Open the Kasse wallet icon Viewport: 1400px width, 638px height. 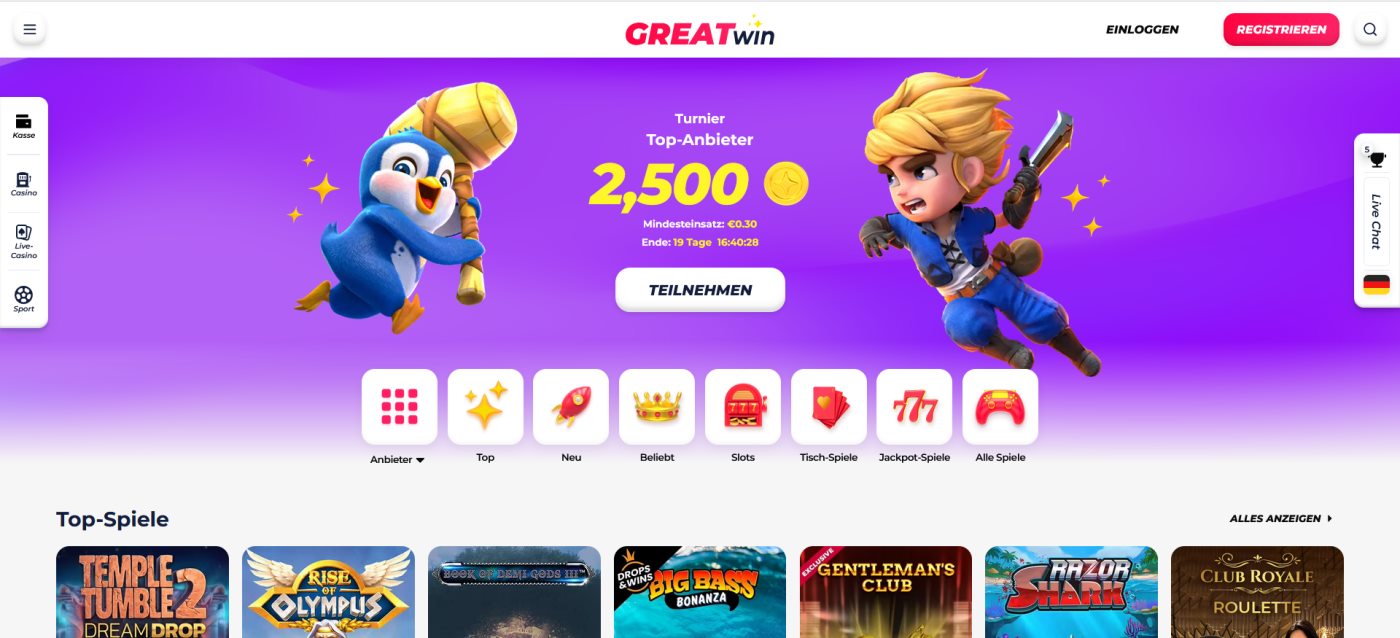point(24,126)
